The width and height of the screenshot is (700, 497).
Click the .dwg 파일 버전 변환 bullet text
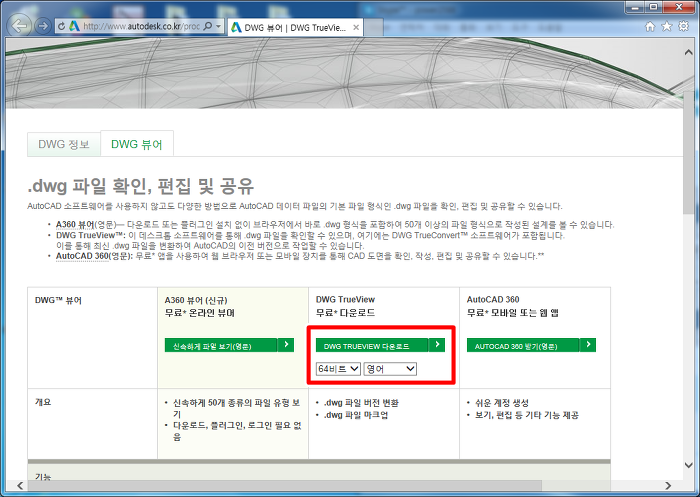click(361, 403)
